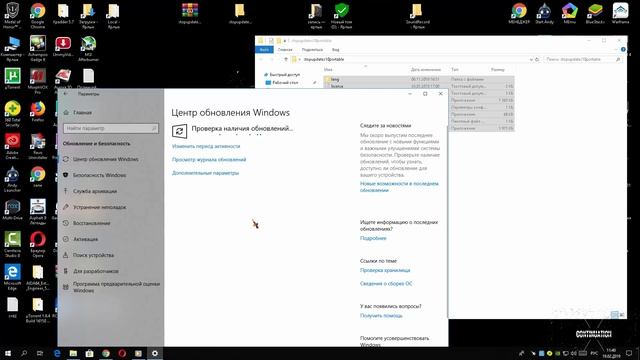Sort by 'Дата изменения' column header
Screen dimensions: 640x360
click(426, 70)
